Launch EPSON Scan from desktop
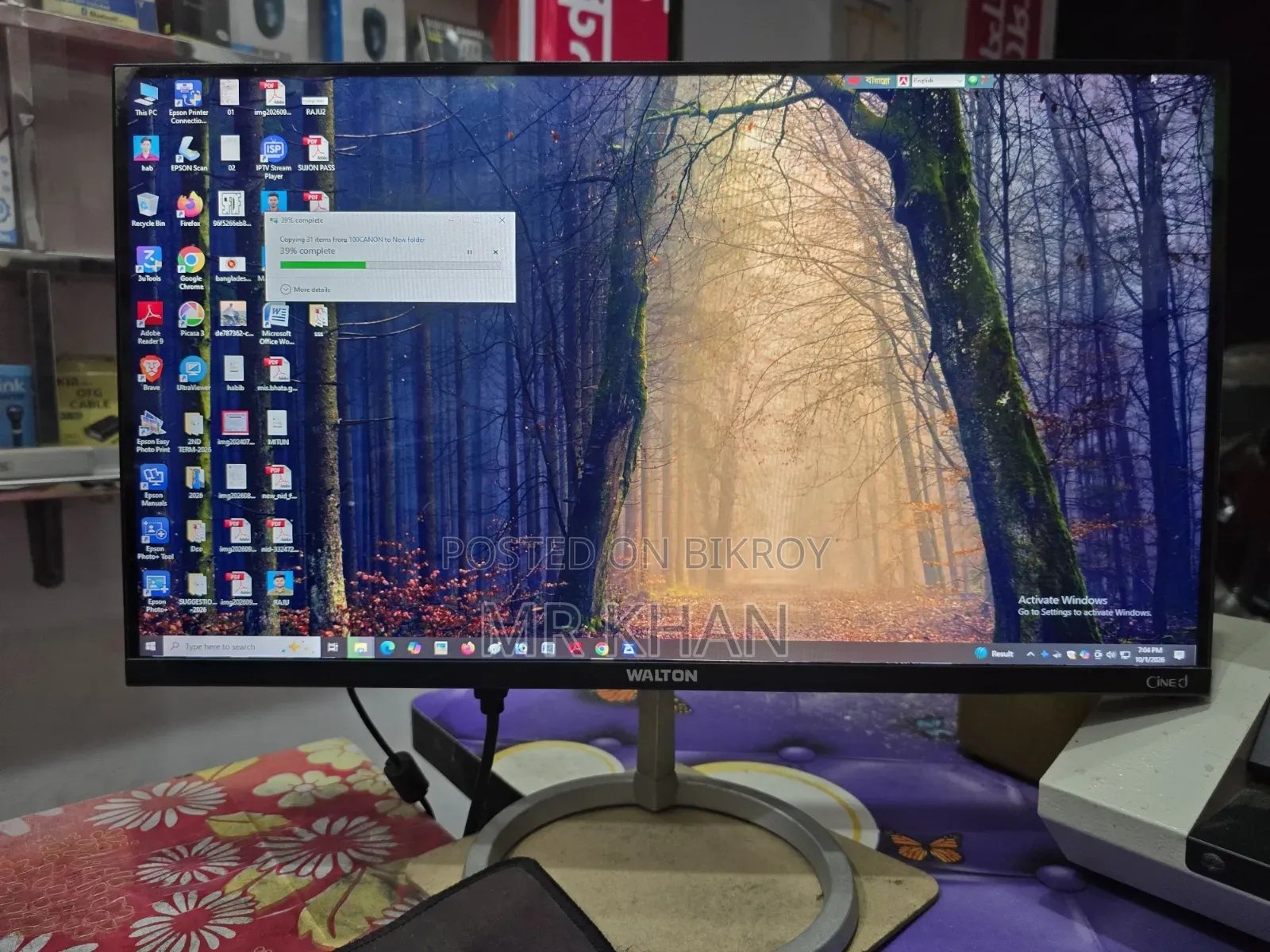 pos(189,154)
